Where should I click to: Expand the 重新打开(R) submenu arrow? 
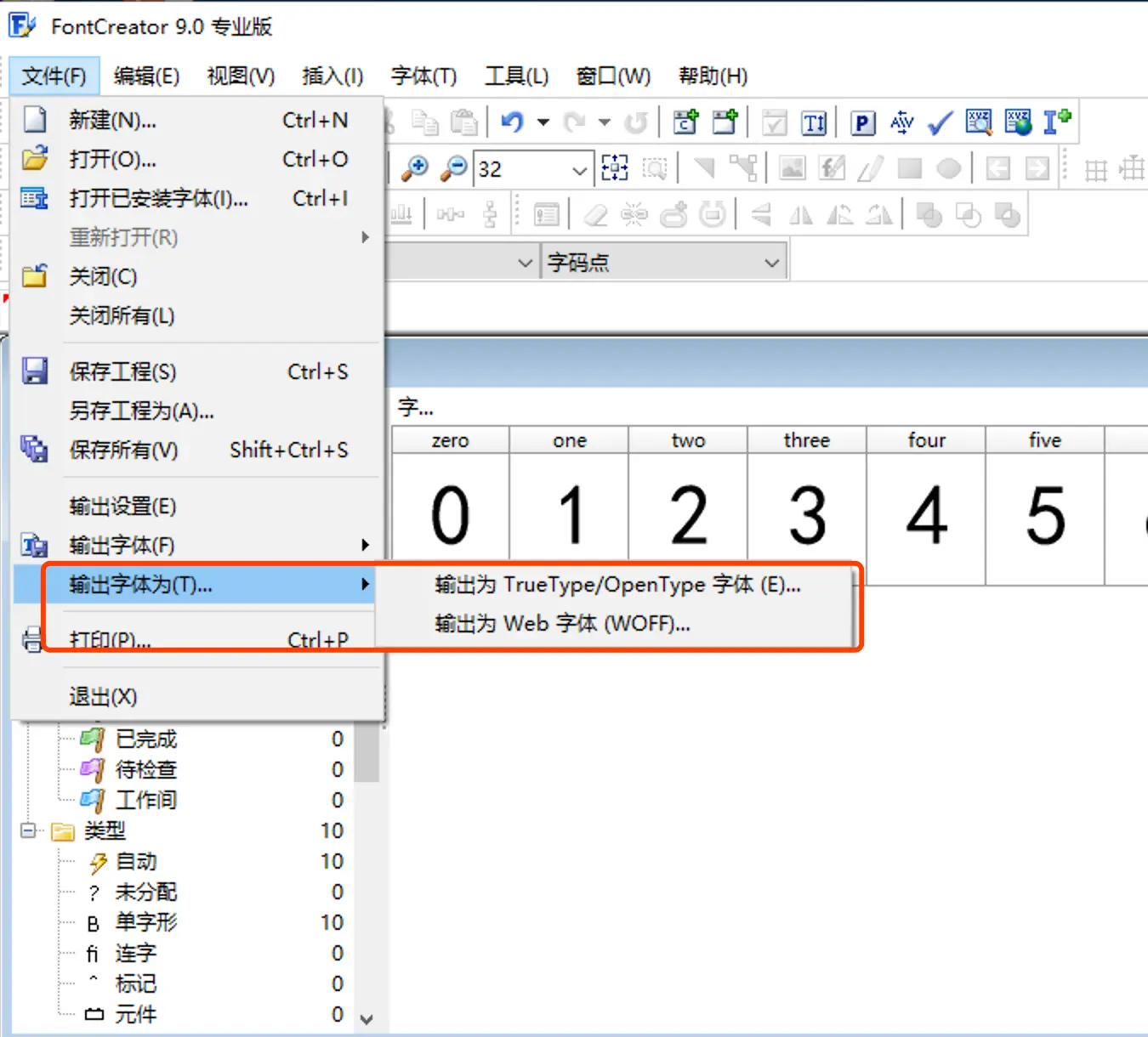365,238
